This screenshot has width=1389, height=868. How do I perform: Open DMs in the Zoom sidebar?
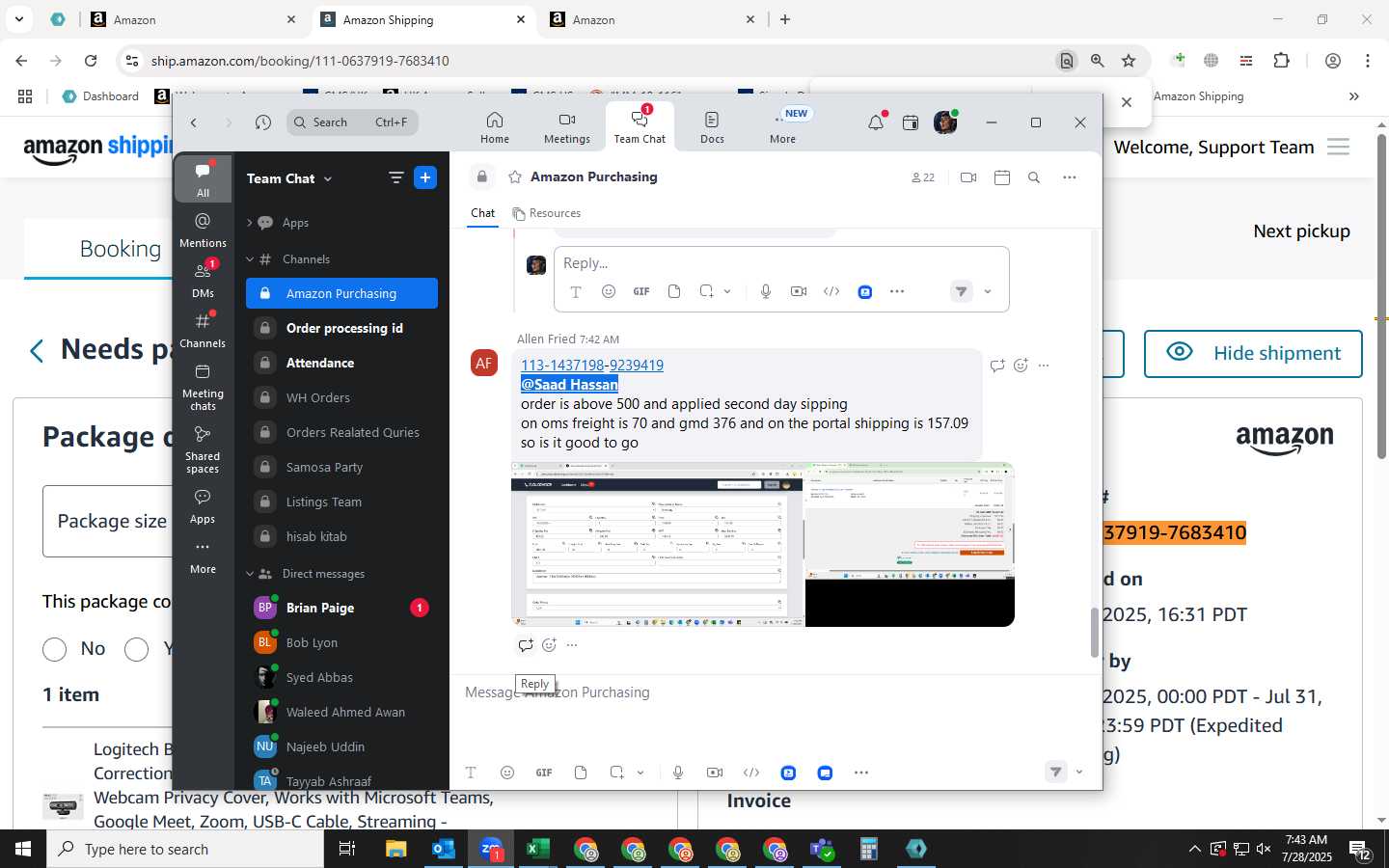(x=203, y=280)
